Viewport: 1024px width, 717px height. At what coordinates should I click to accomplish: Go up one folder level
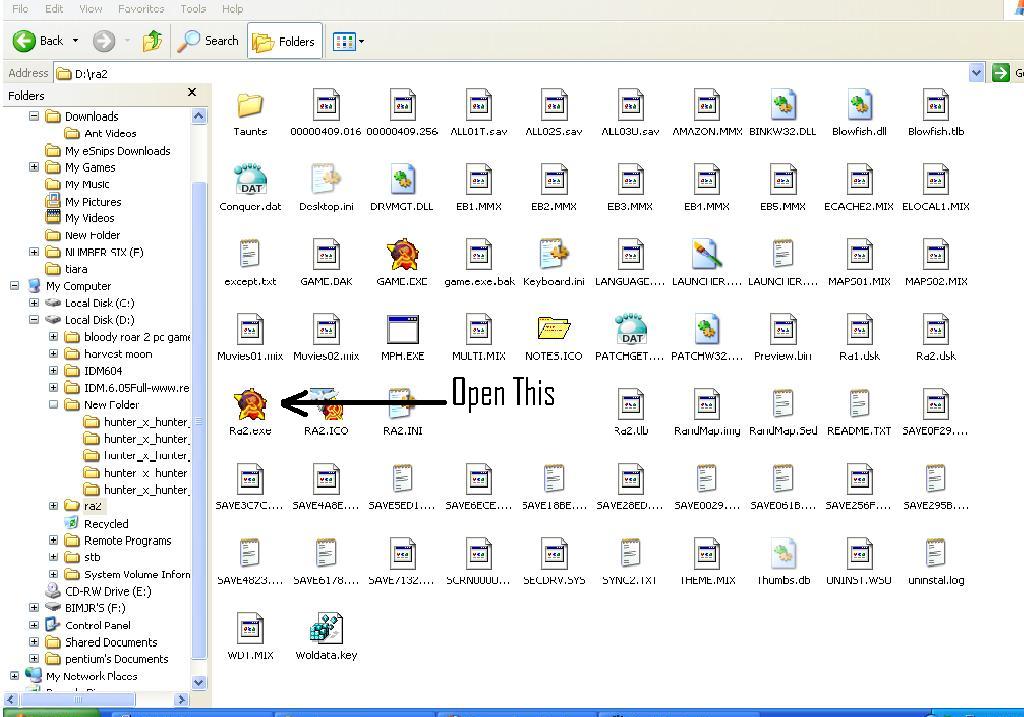pyautogui.click(x=152, y=41)
